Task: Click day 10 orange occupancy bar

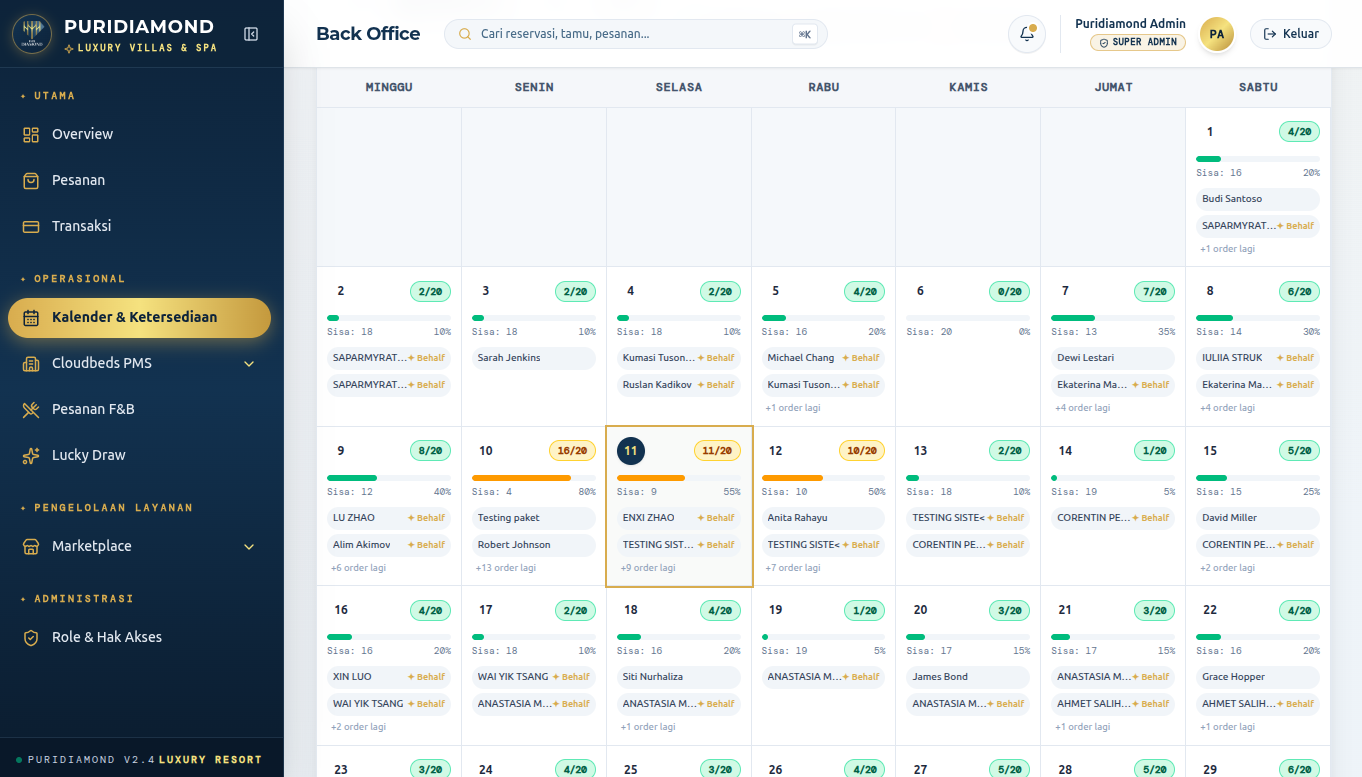Action: (x=534, y=478)
